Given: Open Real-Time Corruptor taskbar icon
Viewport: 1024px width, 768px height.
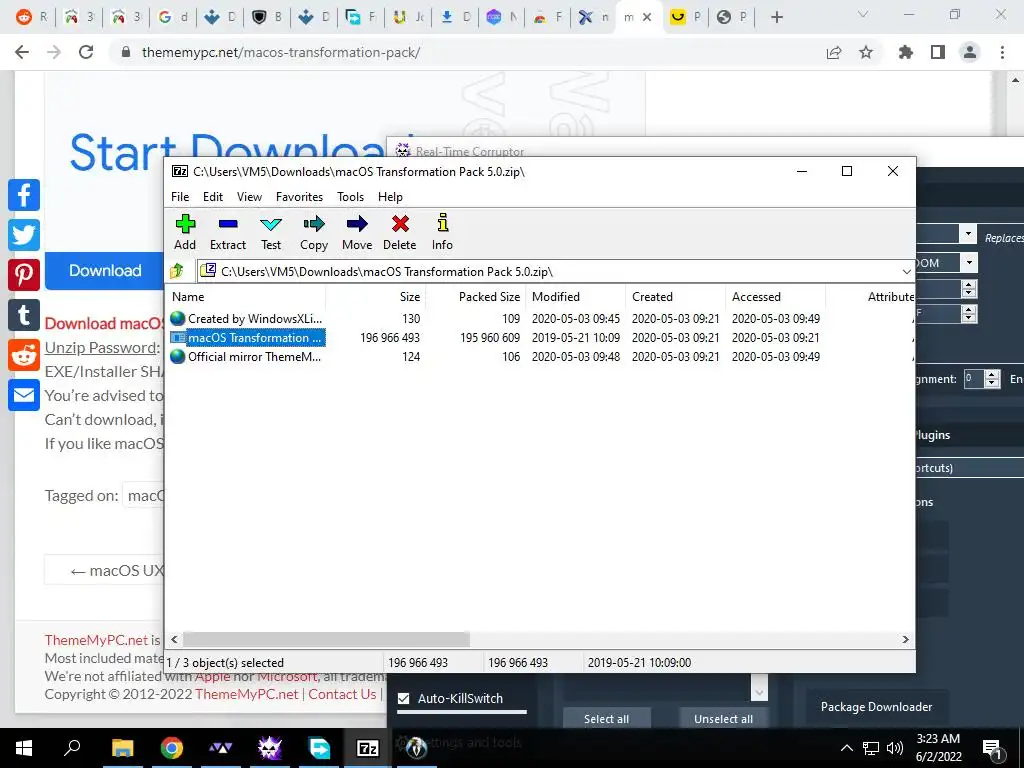Looking at the screenshot, I should pyautogui.click(x=269, y=748).
